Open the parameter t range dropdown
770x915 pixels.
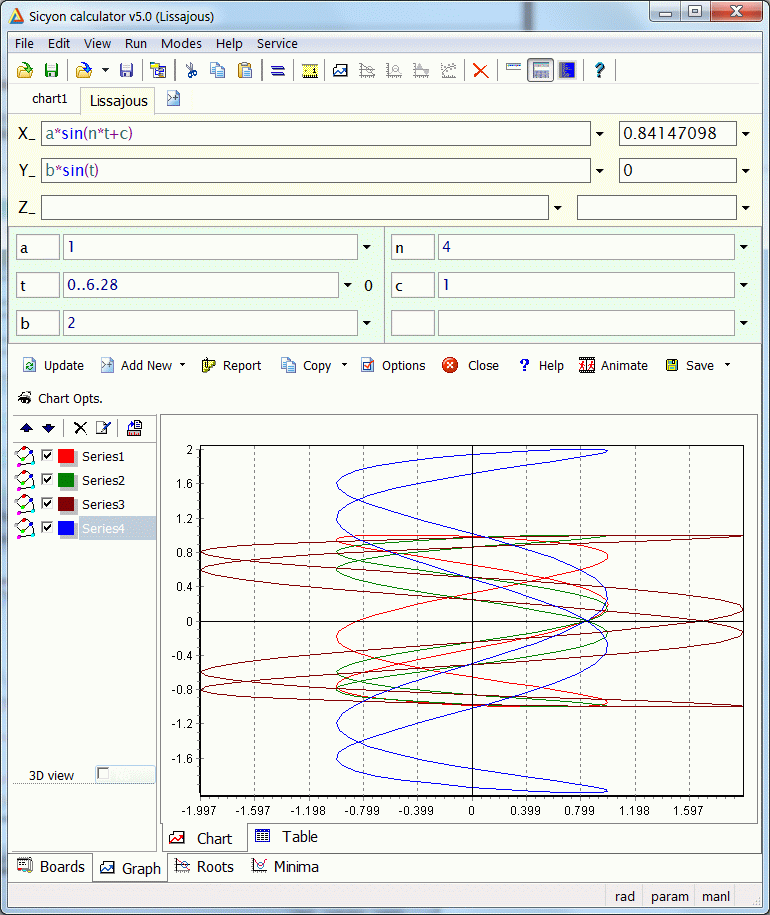click(348, 285)
